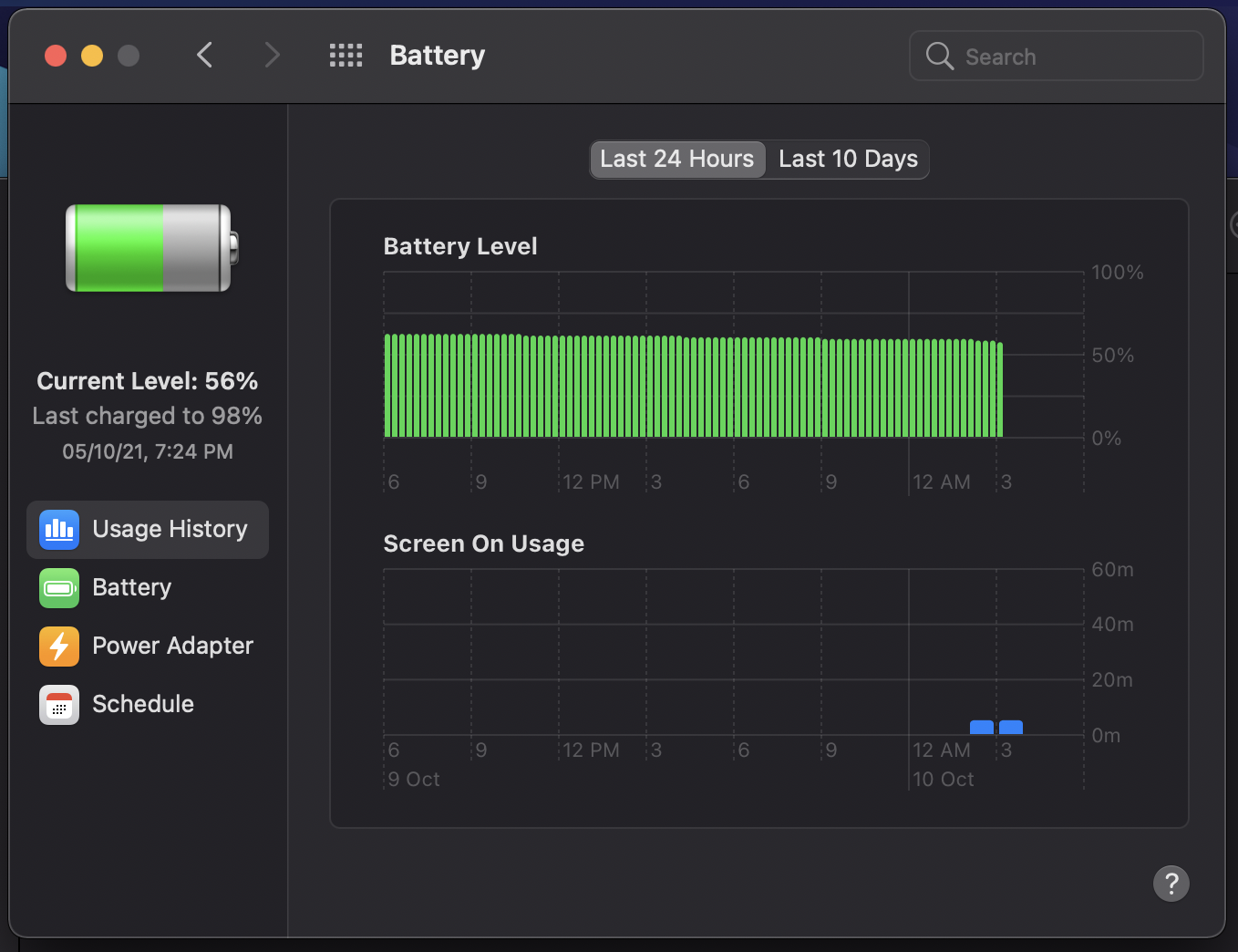This screenshot has width=1238, height=952.
Task: Click 12 AM label under Battery Level chart
Action: [x=942, y=482]
